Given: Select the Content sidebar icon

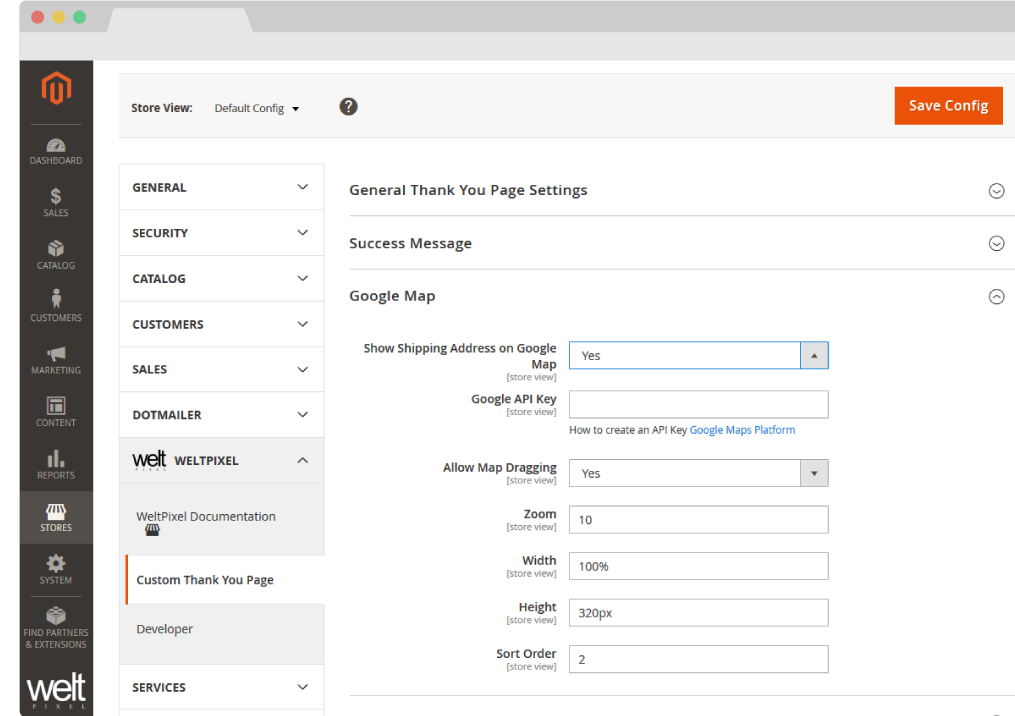Looking at the screenshot, I should click(x=56, y=409).
